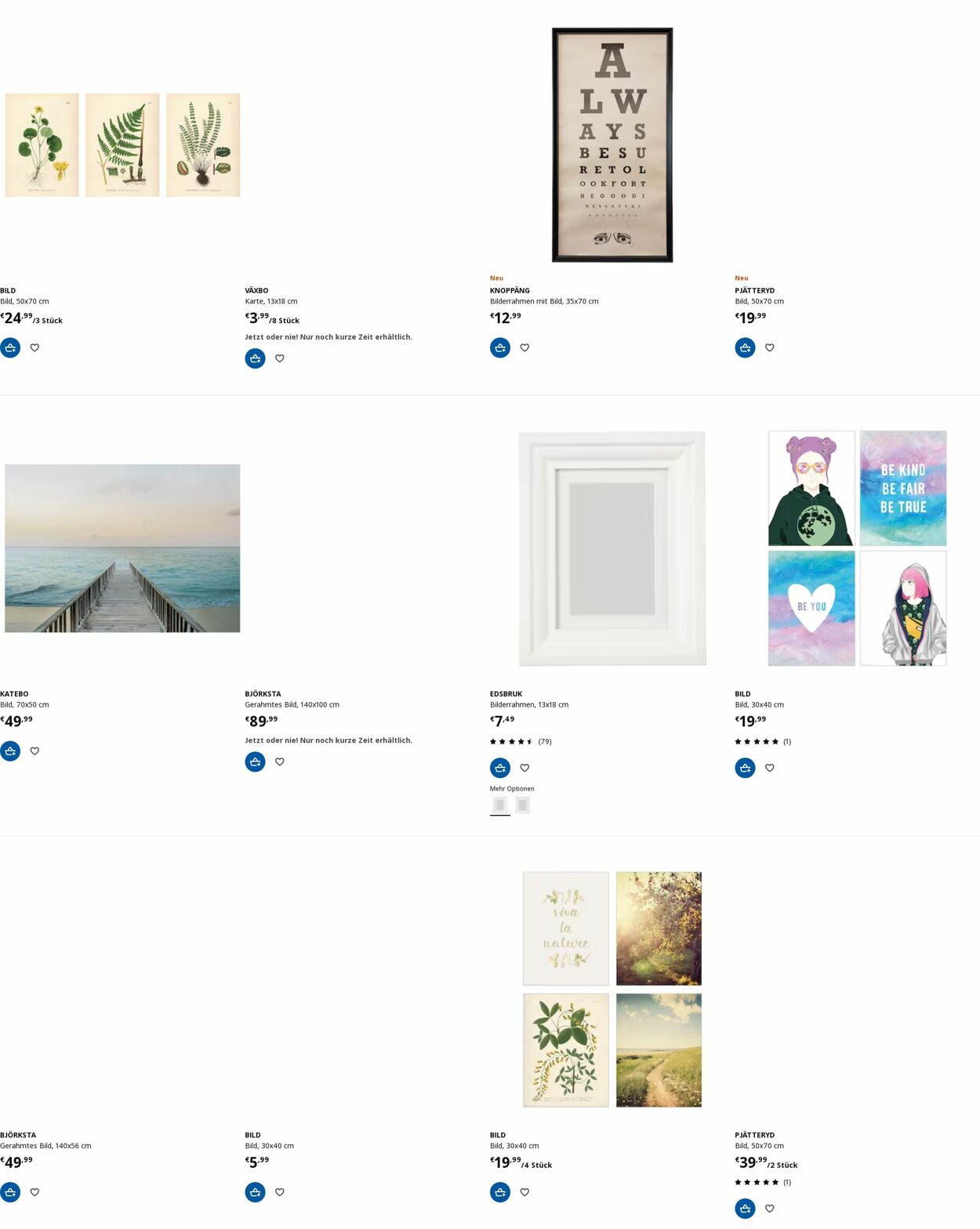Save EDSBRUK frame to favorites heart
Screen dimensions: 980x1229
point(524,768)
